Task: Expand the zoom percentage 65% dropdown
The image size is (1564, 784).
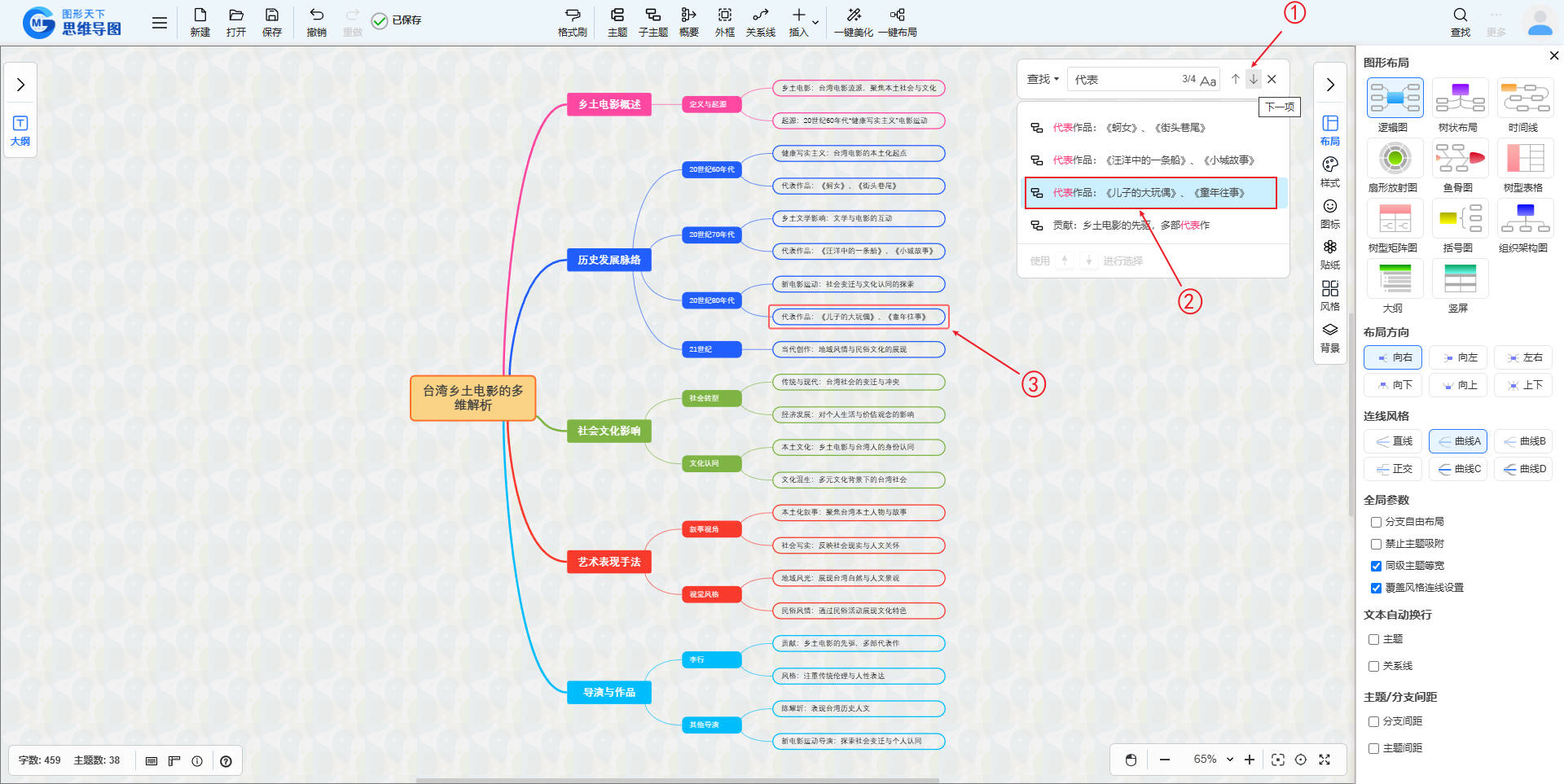Action: (x=1229, y=760)
